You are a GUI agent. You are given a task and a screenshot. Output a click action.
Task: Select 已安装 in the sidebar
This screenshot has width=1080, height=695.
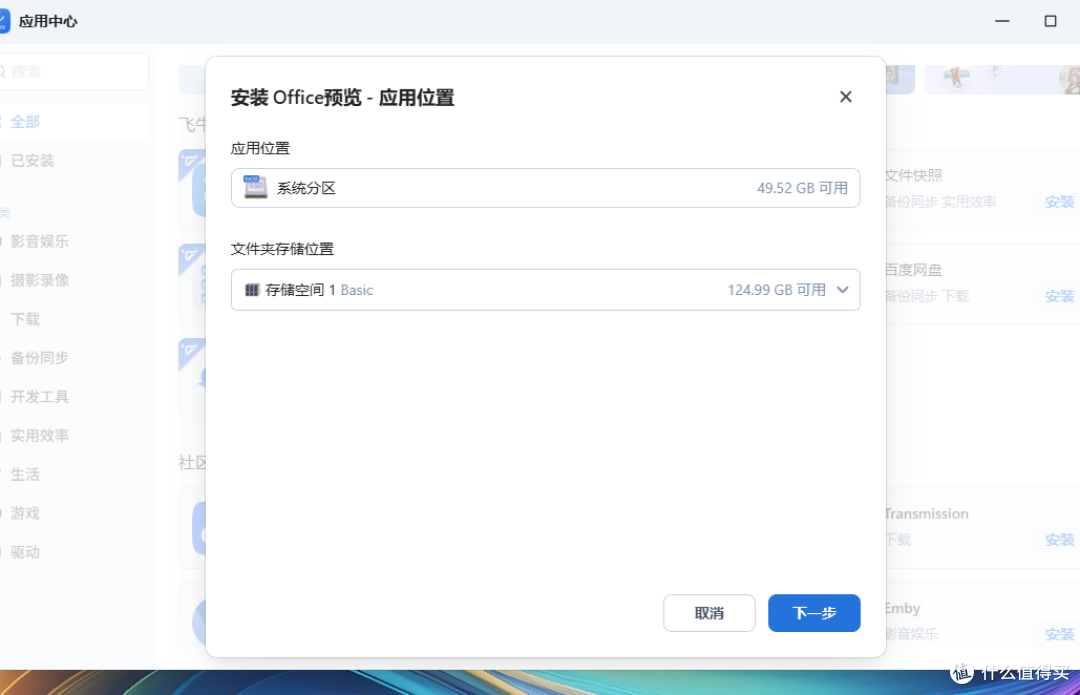32,160
